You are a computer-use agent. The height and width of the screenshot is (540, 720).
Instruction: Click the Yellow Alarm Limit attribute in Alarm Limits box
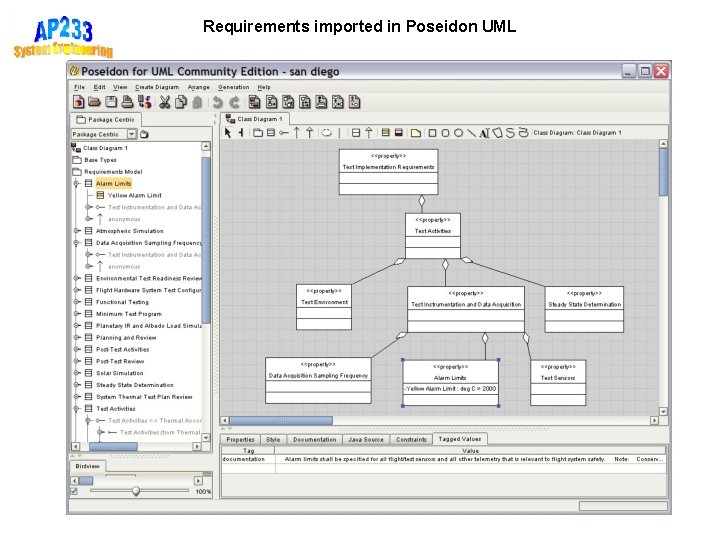(x=450, y=389)
